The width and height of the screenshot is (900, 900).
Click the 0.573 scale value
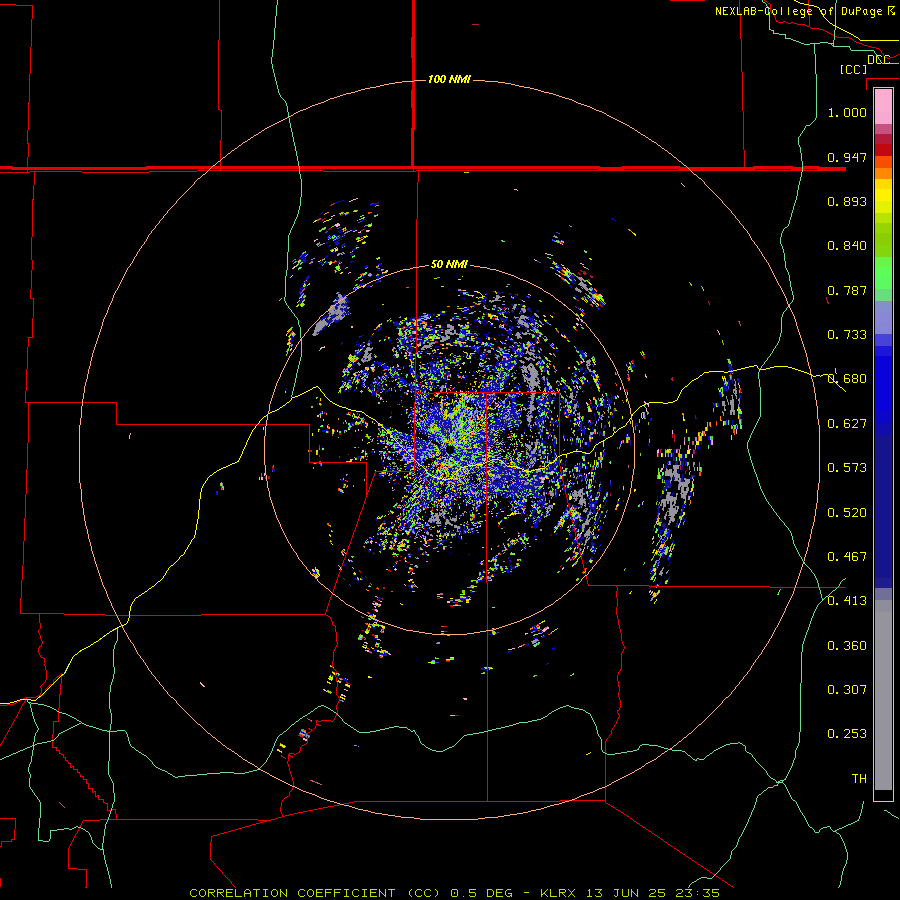click(x=847, y=468)
